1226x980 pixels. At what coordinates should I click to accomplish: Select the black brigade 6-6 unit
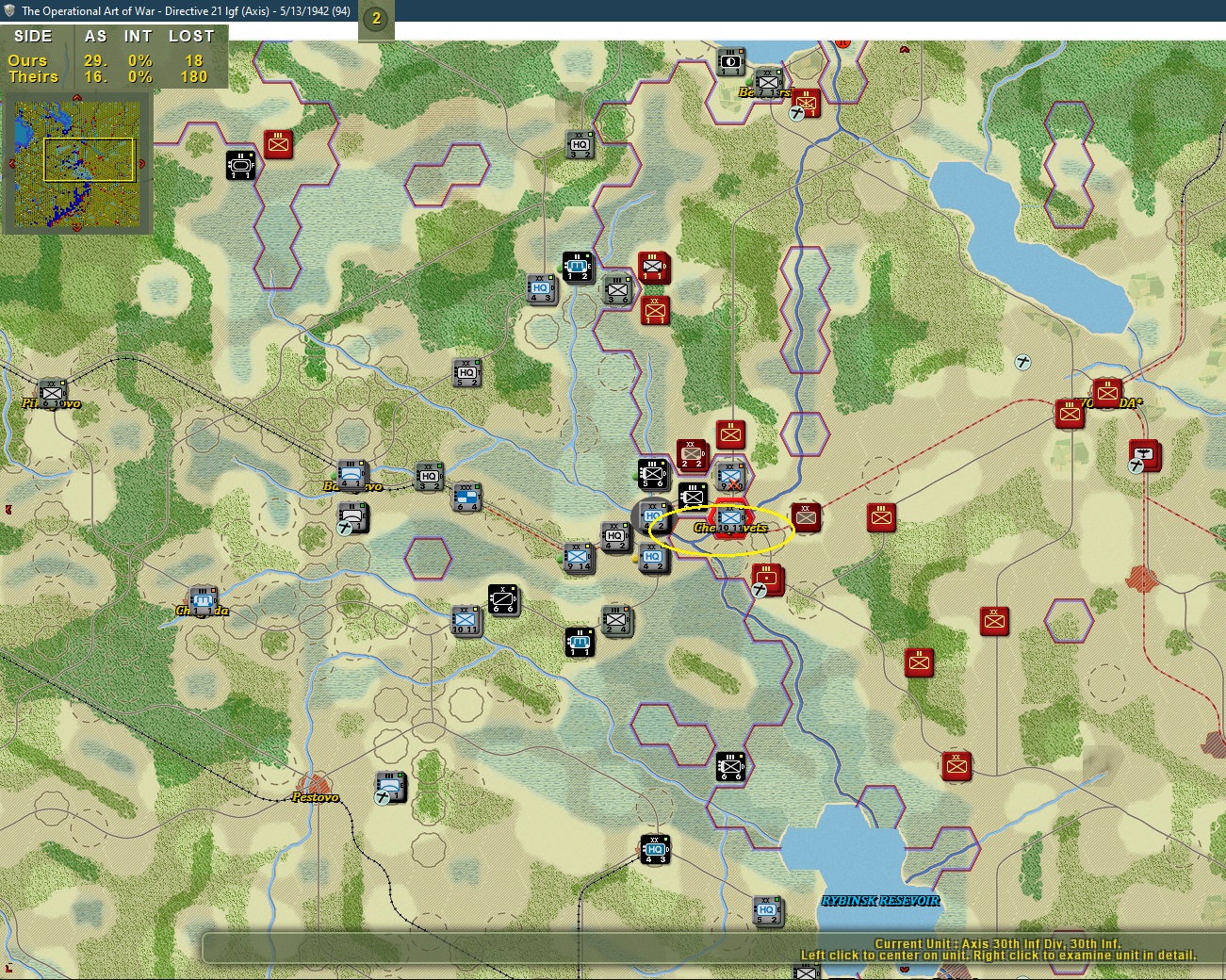[x=503, y=600]
